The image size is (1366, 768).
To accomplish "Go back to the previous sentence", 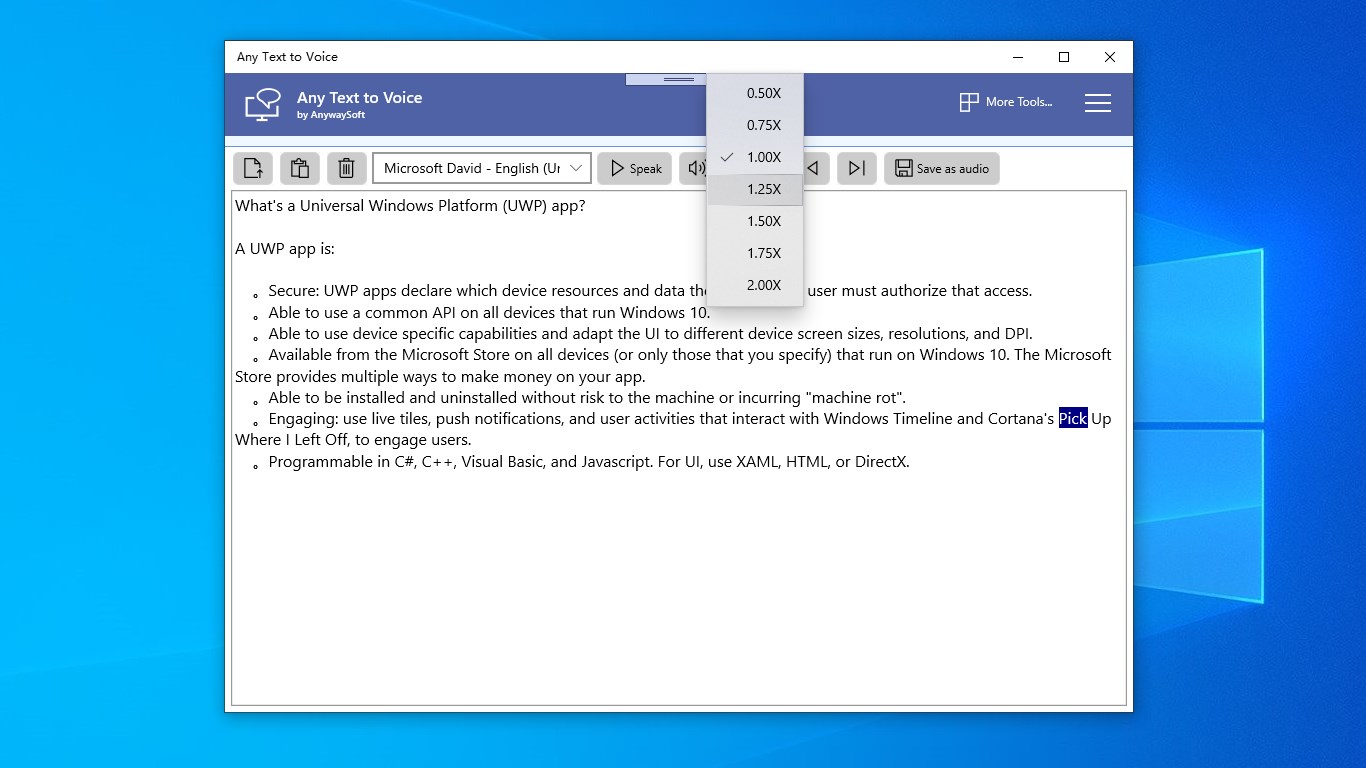I will point(813,168).
